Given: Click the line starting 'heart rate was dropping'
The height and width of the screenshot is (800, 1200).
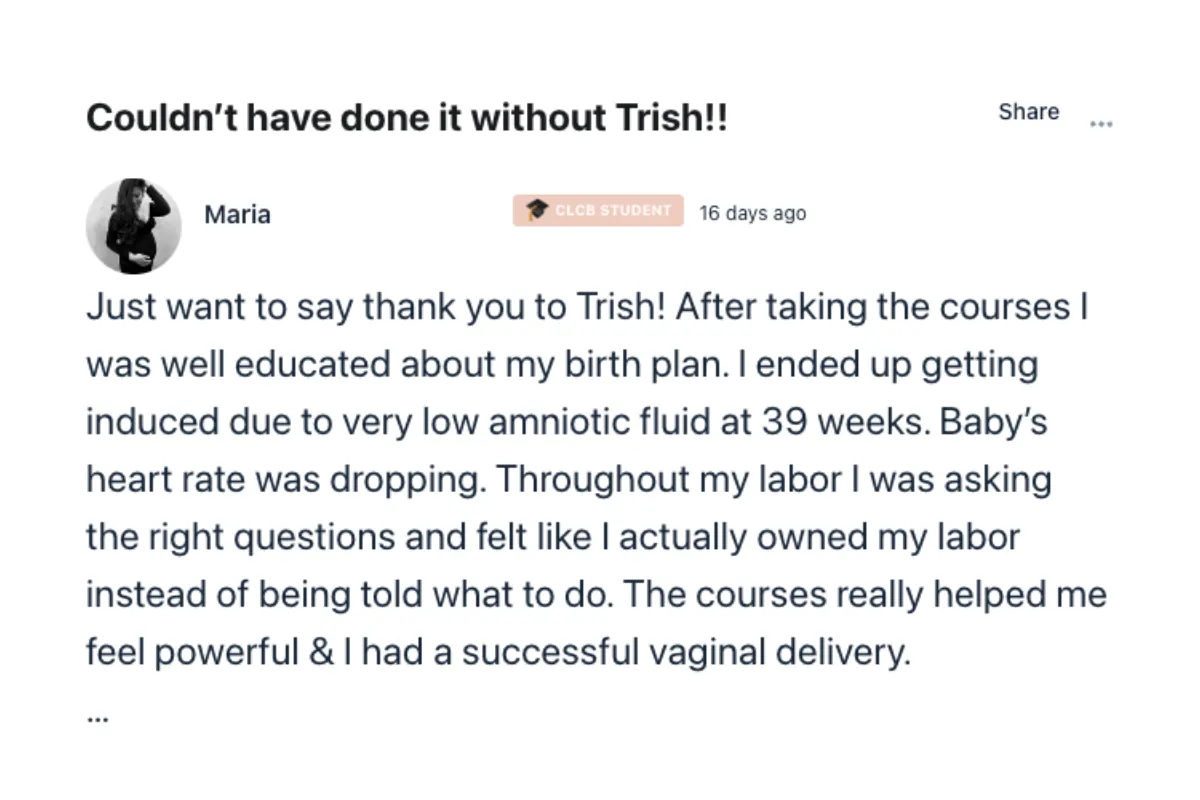Looking at the screenshot, I should [569, 480].
